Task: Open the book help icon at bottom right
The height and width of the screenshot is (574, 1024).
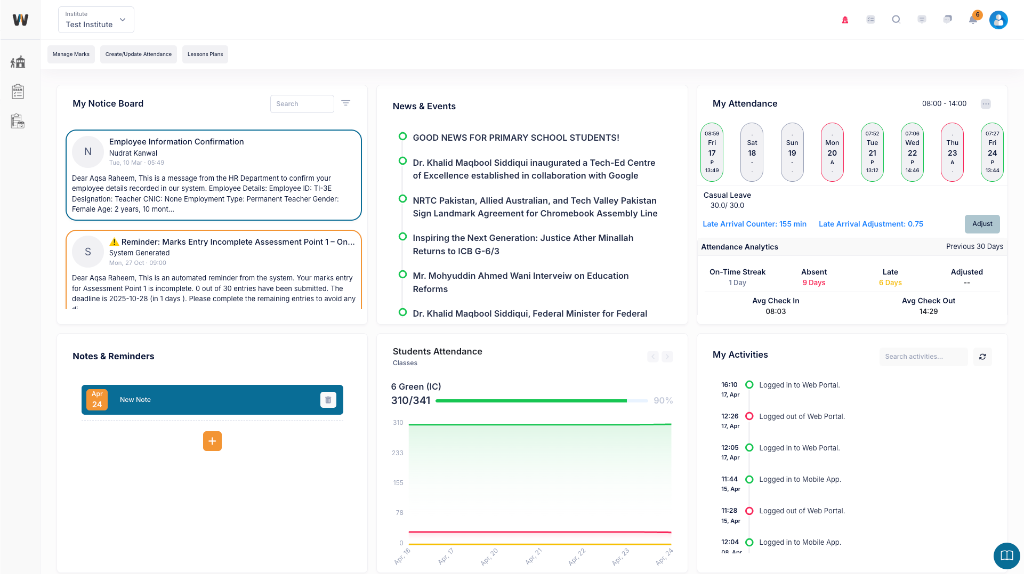Action: (1007, 555)
